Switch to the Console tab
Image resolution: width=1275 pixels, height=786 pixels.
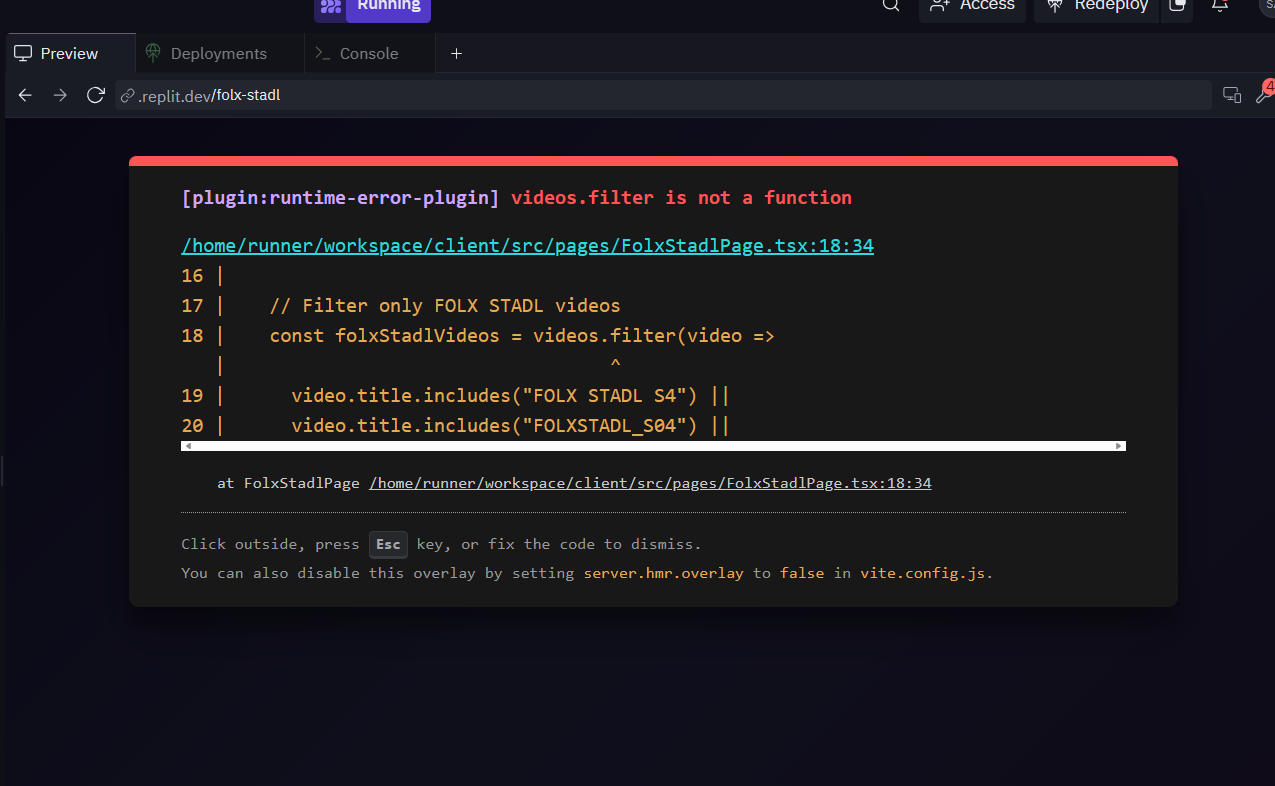coord(369,53)
